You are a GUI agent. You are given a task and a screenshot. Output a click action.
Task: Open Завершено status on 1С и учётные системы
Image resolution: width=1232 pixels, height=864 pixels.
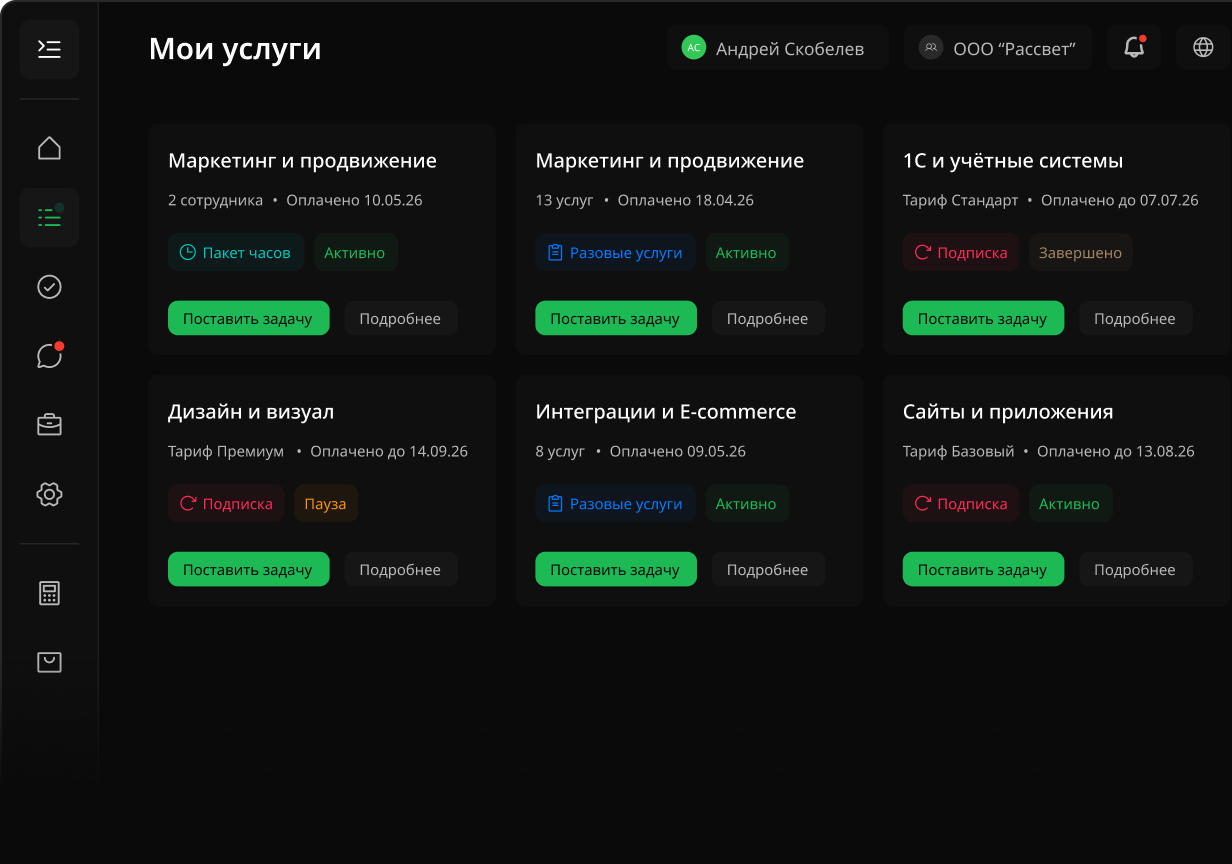point(1080,252)
